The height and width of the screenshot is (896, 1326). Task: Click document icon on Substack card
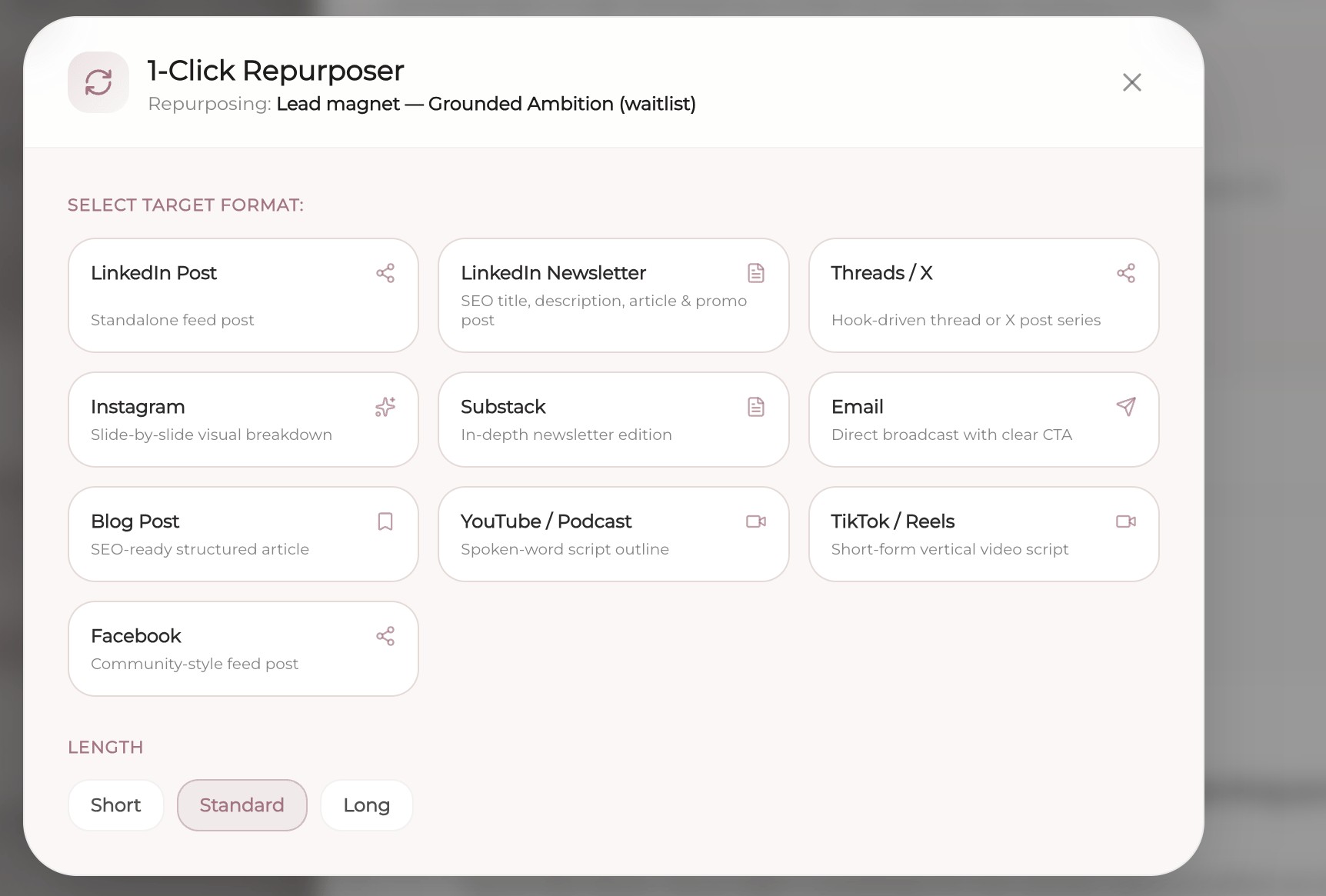756,407
